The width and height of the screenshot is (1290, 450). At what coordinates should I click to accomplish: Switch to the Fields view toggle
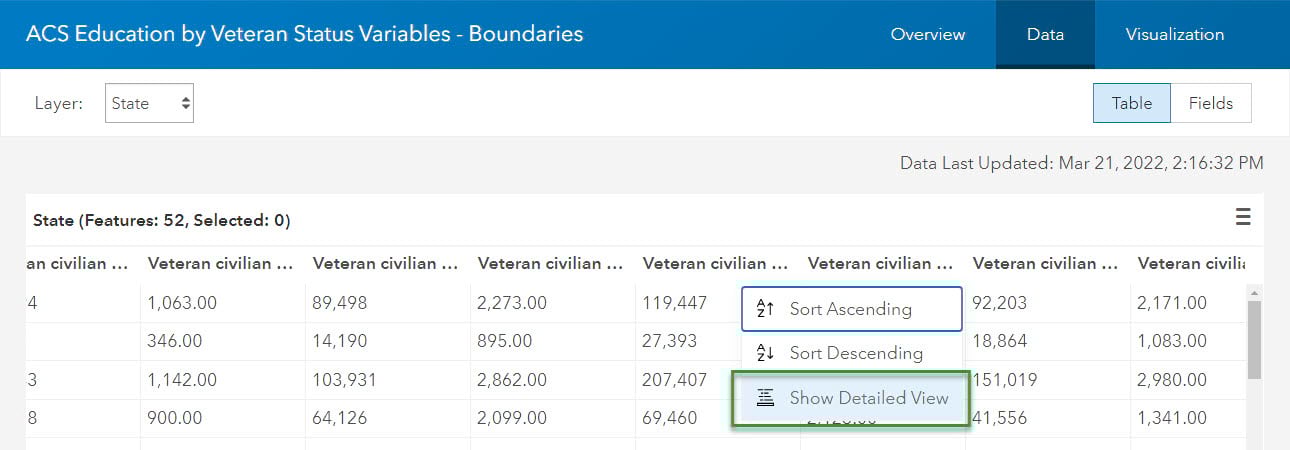1210,103
